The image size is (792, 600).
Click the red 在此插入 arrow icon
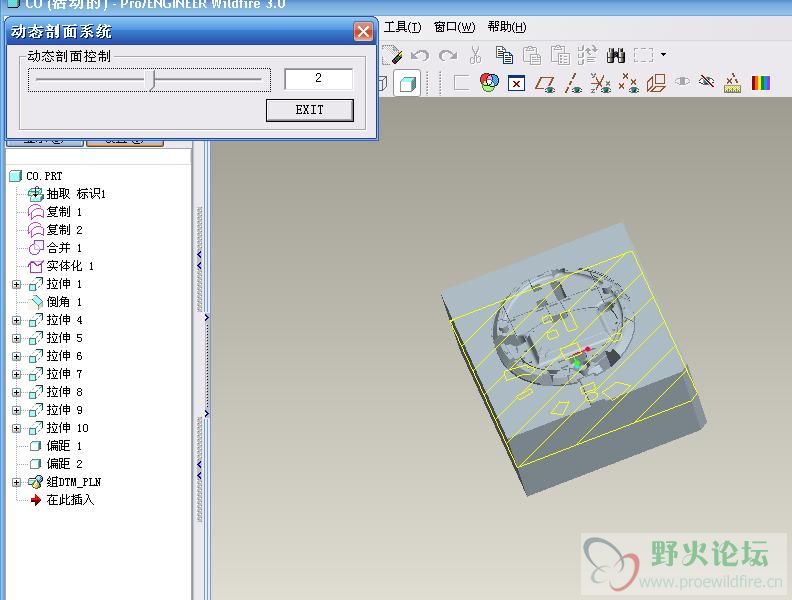coord(36,500)
